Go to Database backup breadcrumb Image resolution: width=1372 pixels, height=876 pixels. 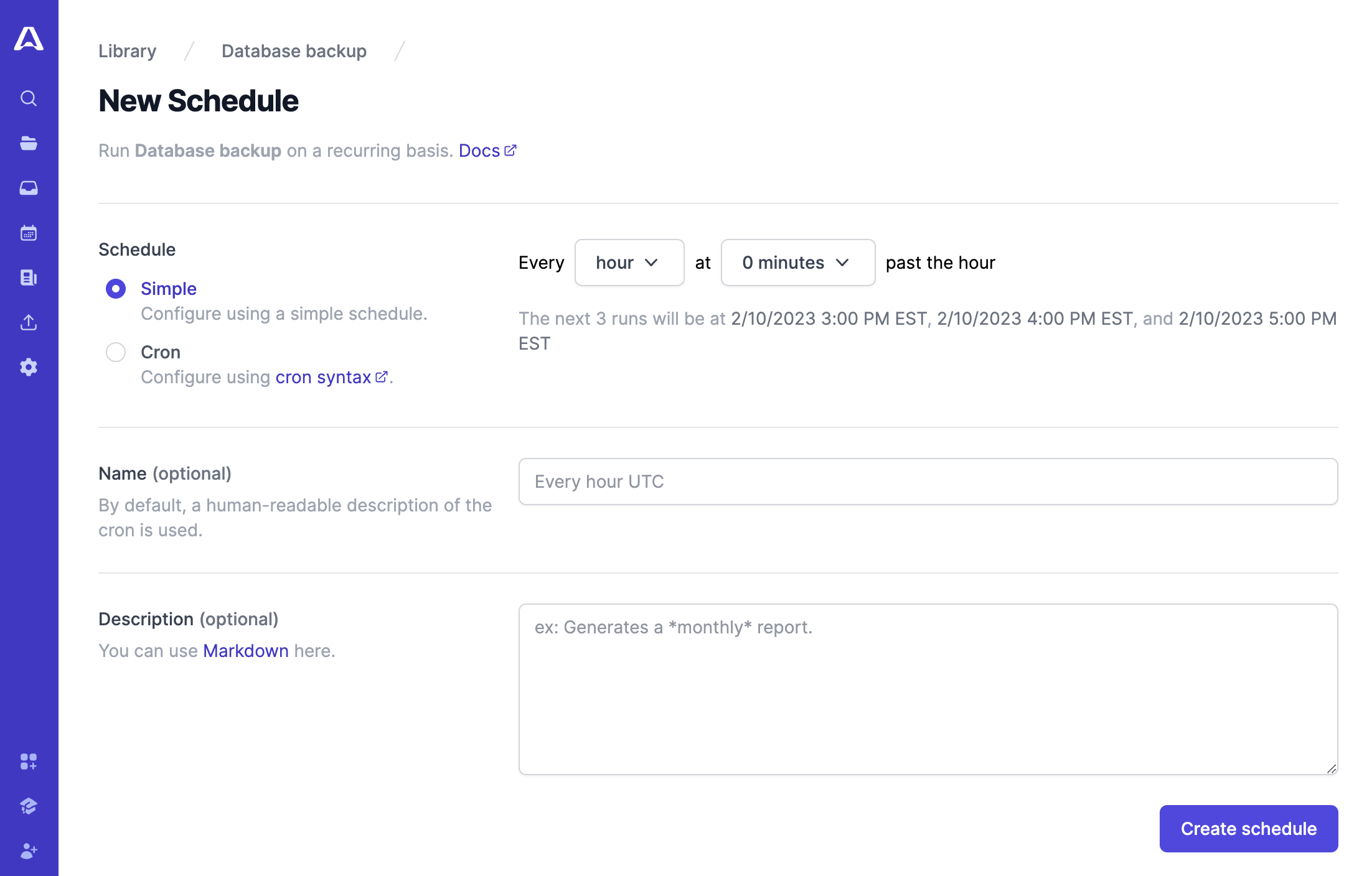294,51
